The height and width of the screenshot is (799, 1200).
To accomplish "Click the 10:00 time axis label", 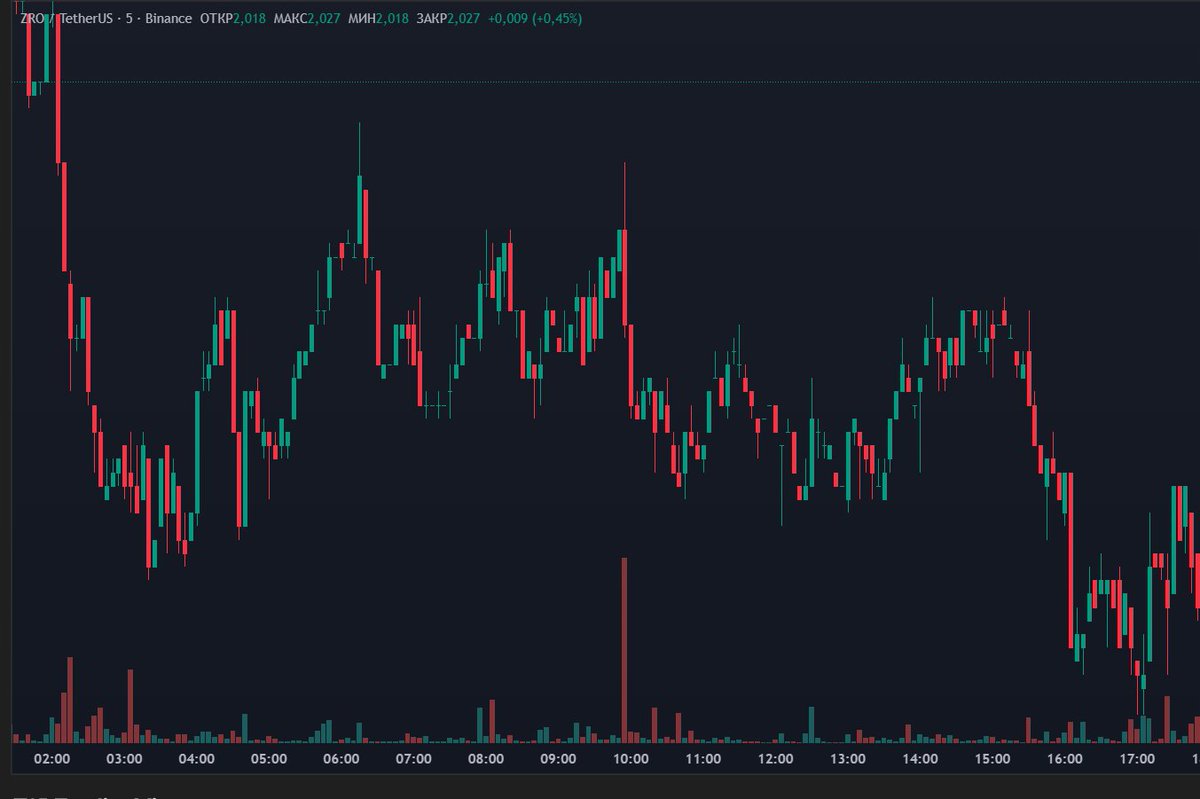I will (x=630, y=759).
